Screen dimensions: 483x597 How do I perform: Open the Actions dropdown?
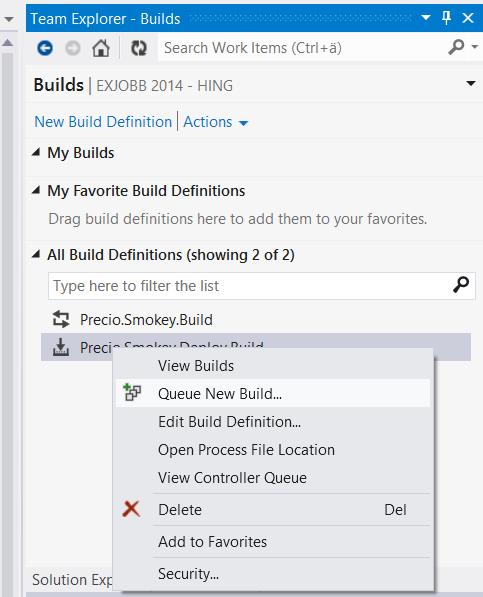215,122
